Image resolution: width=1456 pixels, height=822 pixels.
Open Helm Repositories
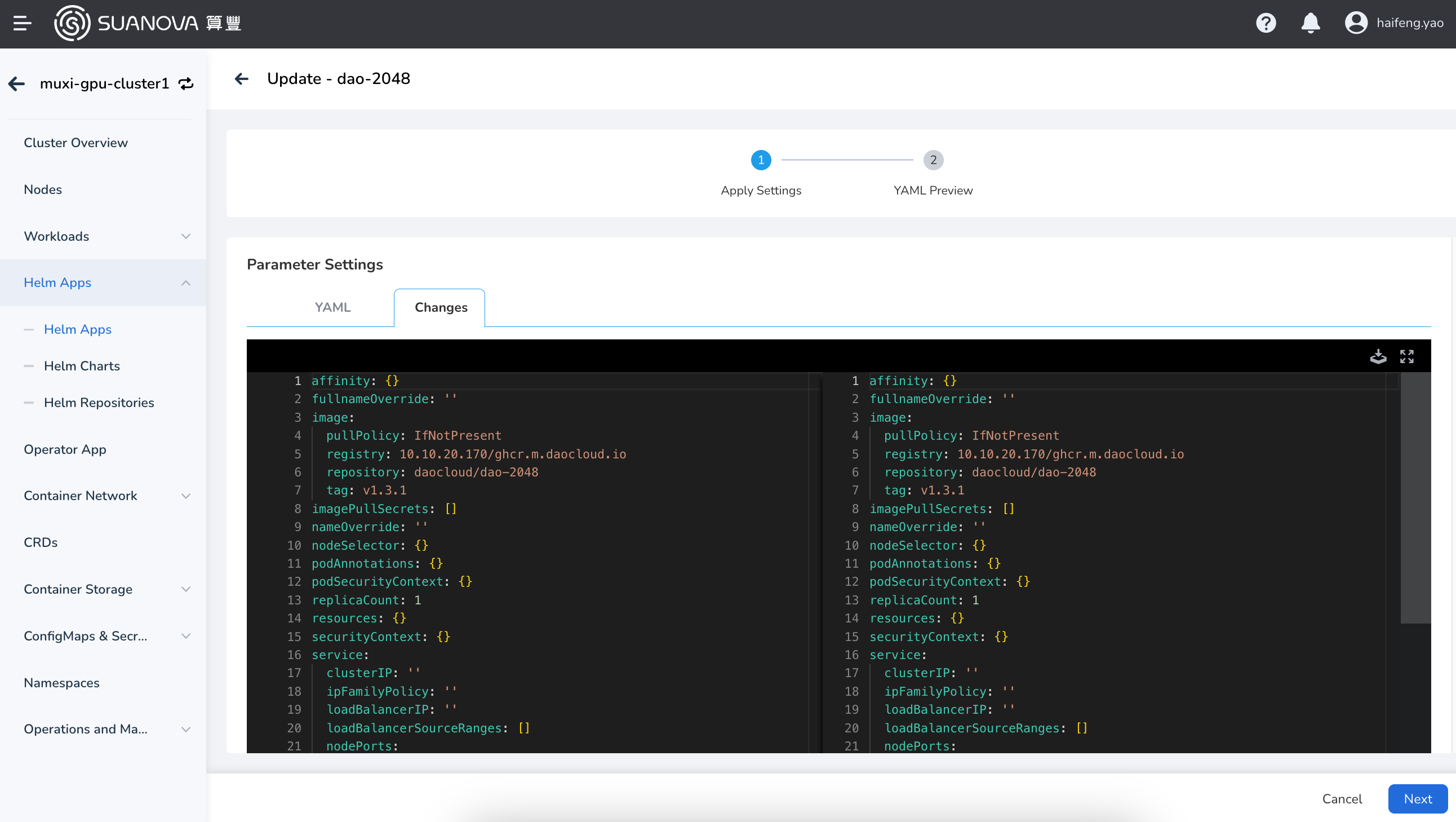99,403
